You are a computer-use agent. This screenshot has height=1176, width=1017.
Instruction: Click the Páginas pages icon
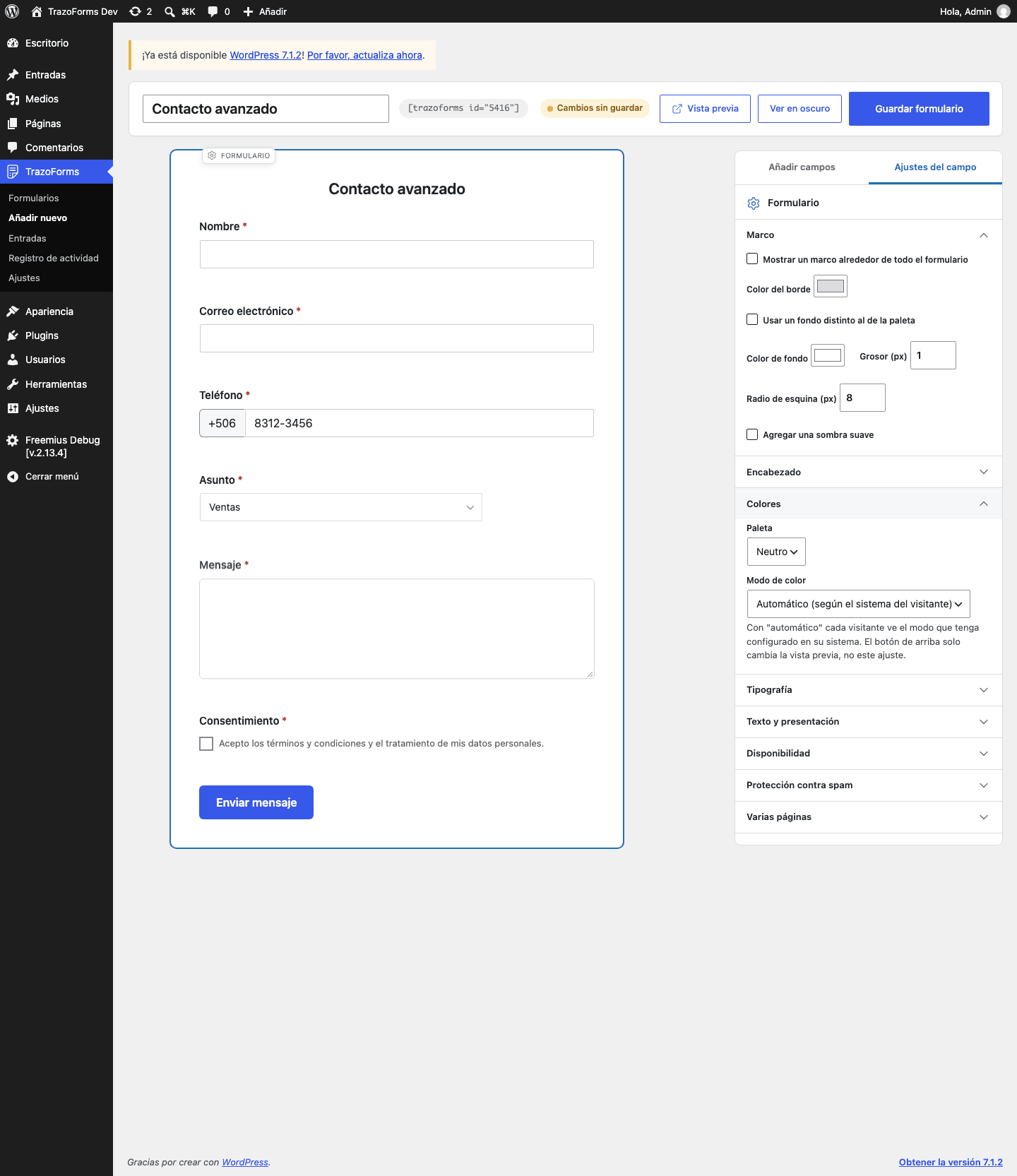13,124
